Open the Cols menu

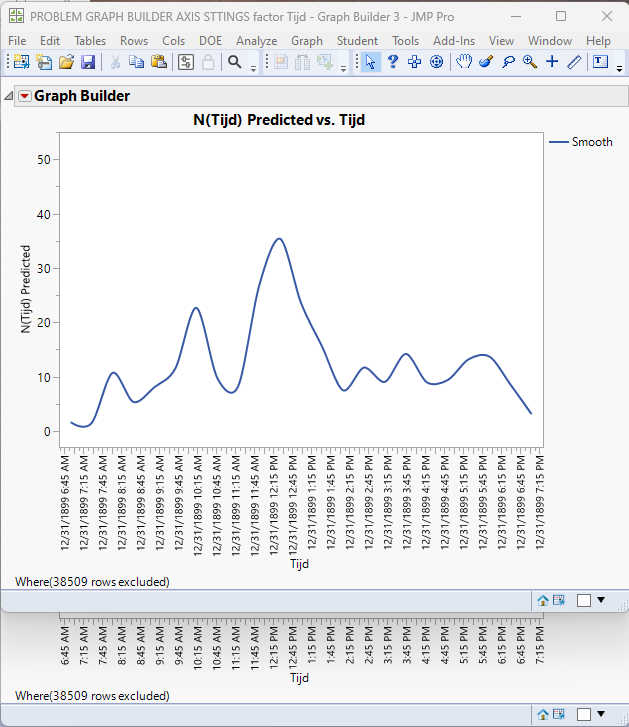coord(173,41)
